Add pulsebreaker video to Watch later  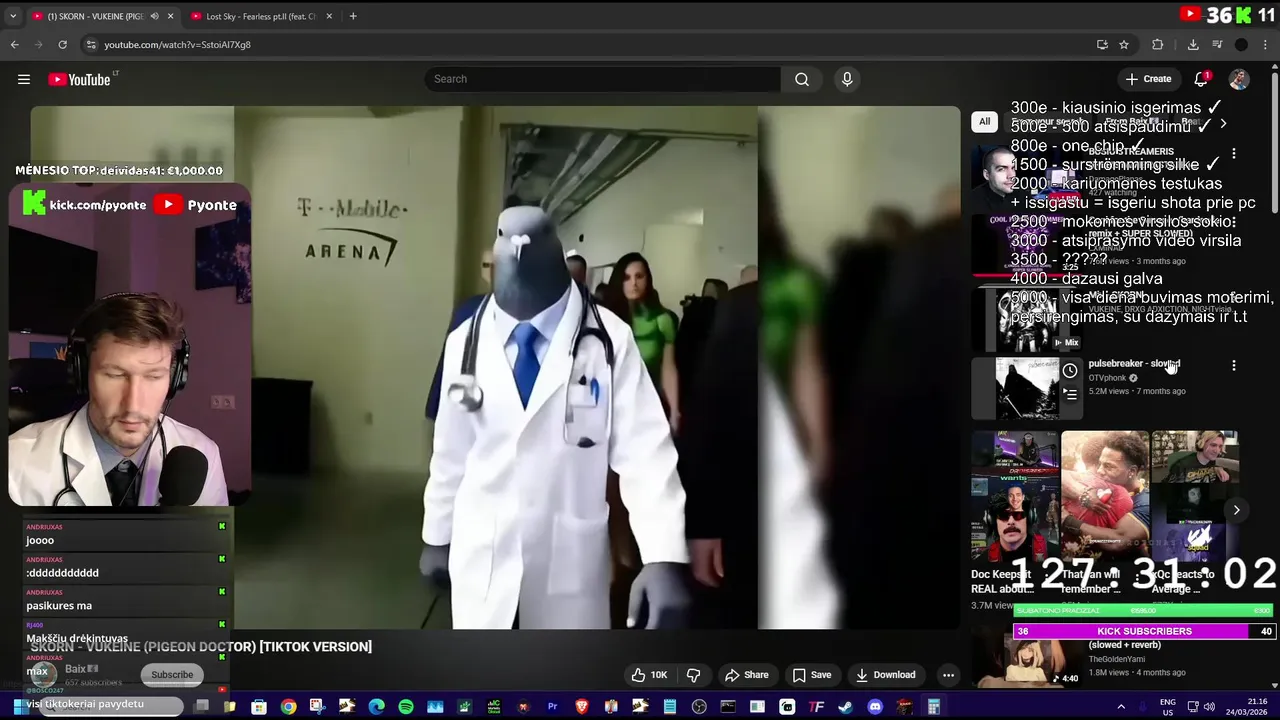coord(1070,371)
